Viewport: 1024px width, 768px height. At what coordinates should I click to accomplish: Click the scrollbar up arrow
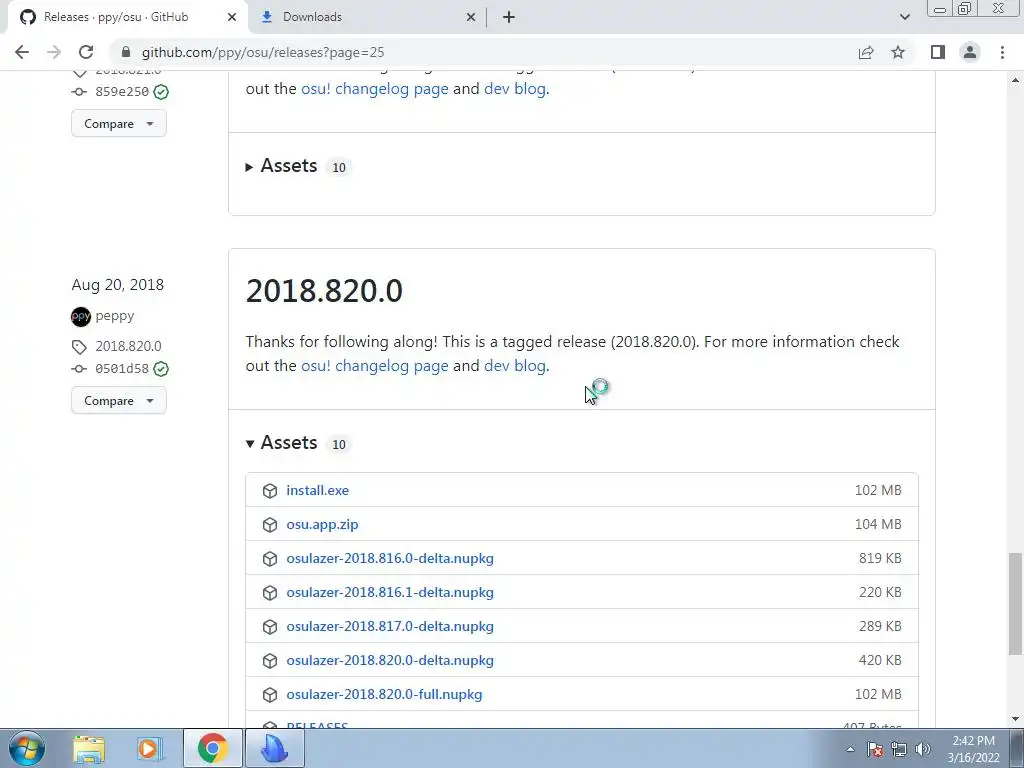pos(1015,80)
